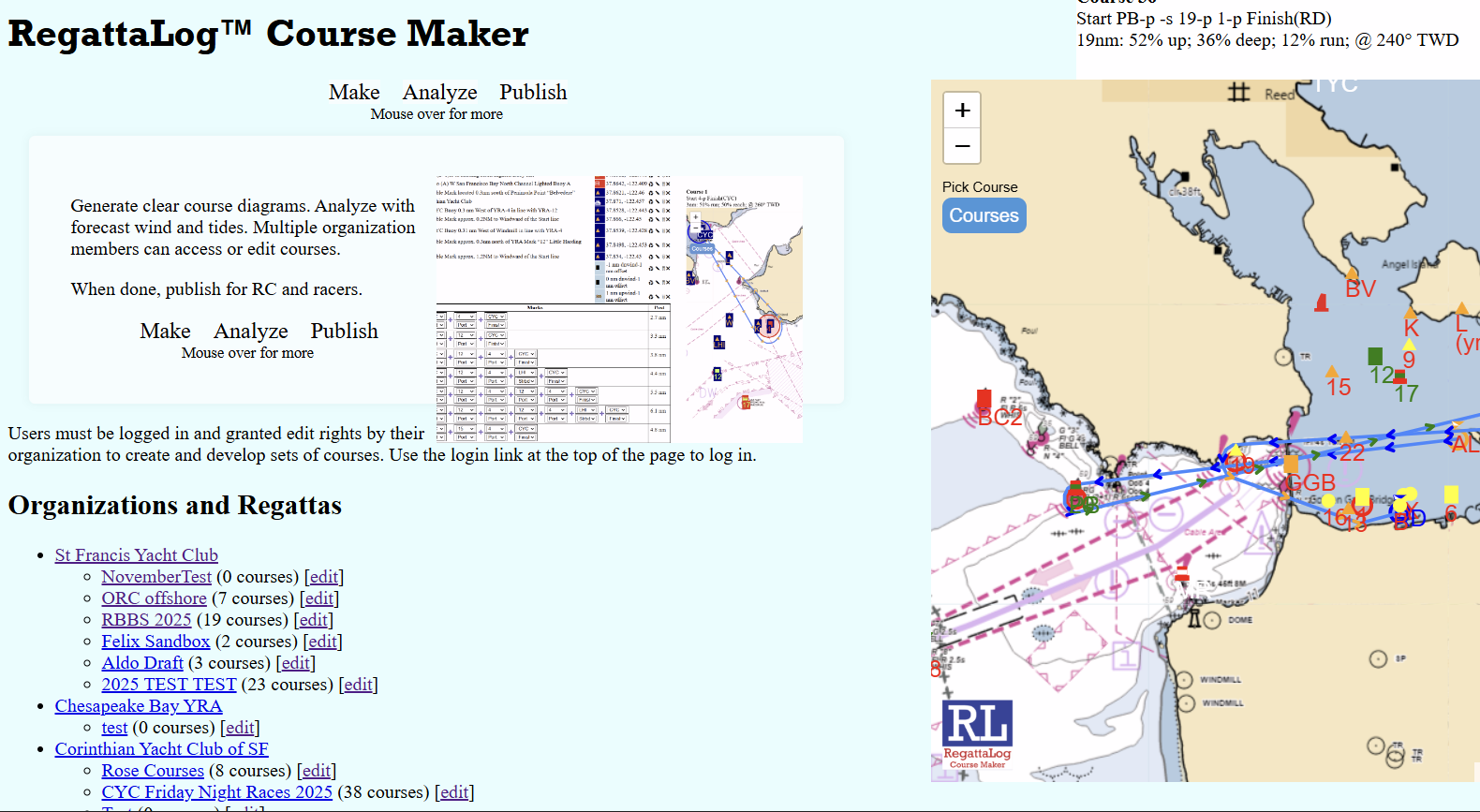Open the 2025 TEST TEST regatta
Viewport: 1480px width, 812px height.
coord(170,685)
